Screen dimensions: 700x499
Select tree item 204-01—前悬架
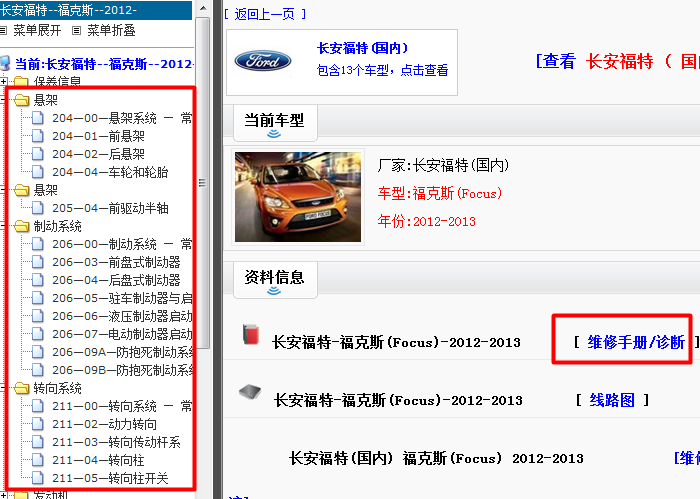(x=98, y=136)
